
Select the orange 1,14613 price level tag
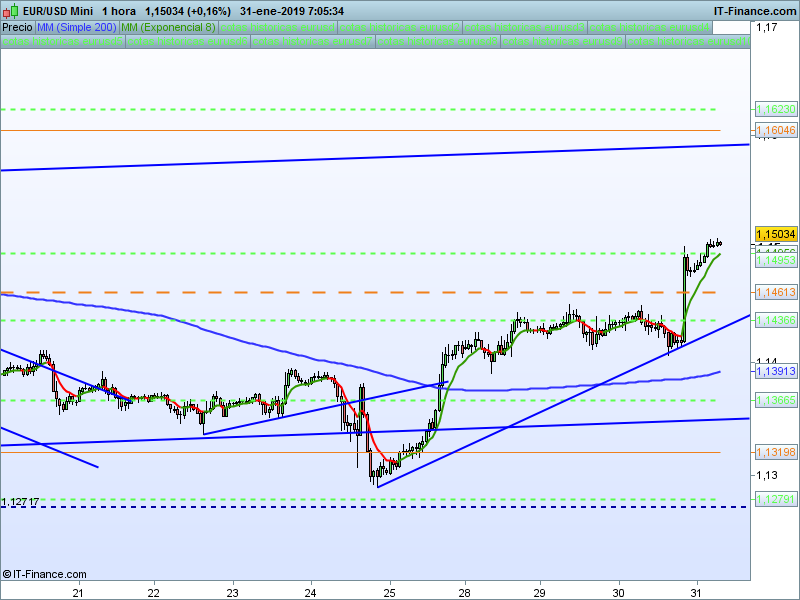(x=775, y=292)
